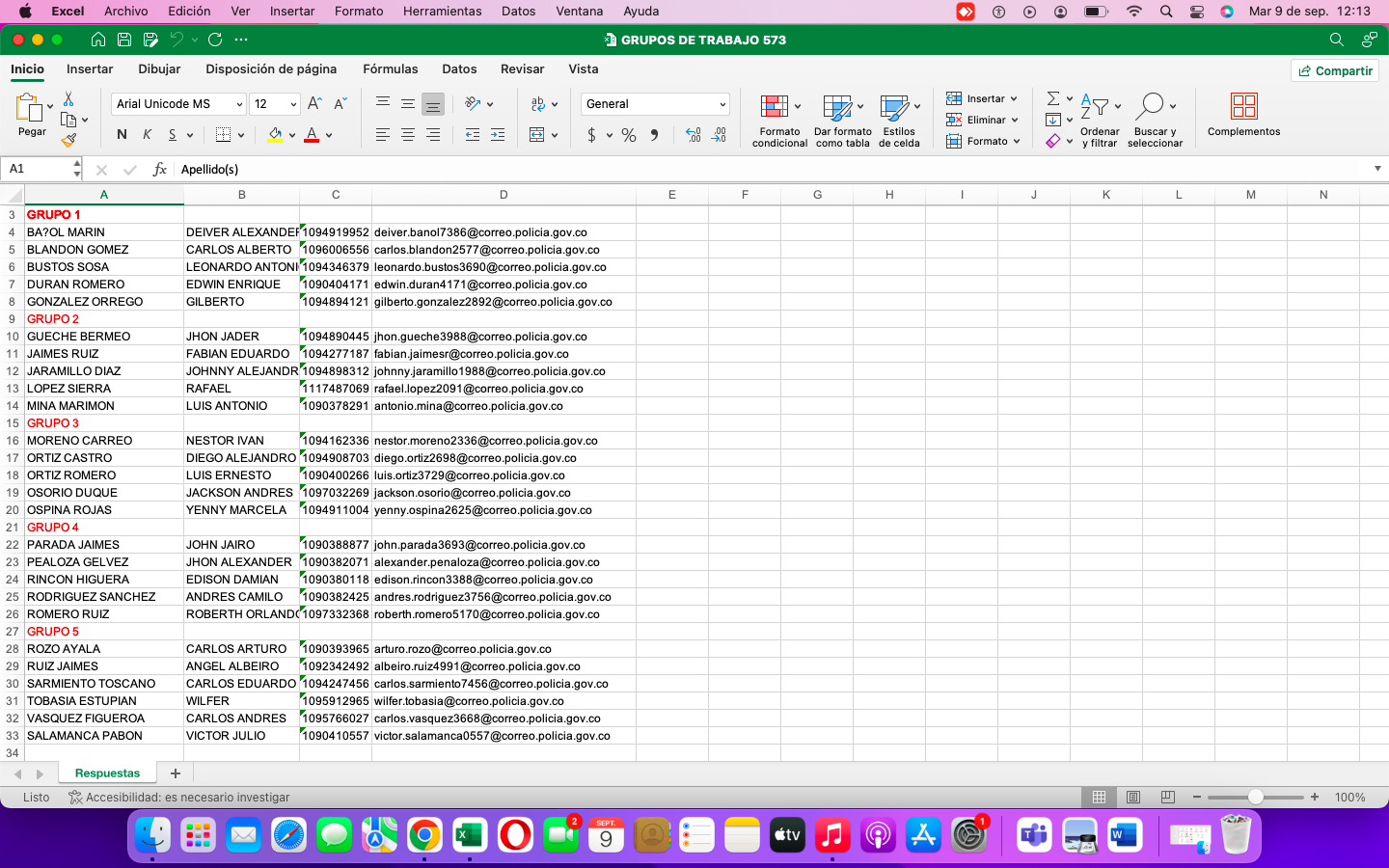Click the Cut scissors icon
This screenshot has width=1389, height=868.
pyautogui.click(x=68, y=99)
